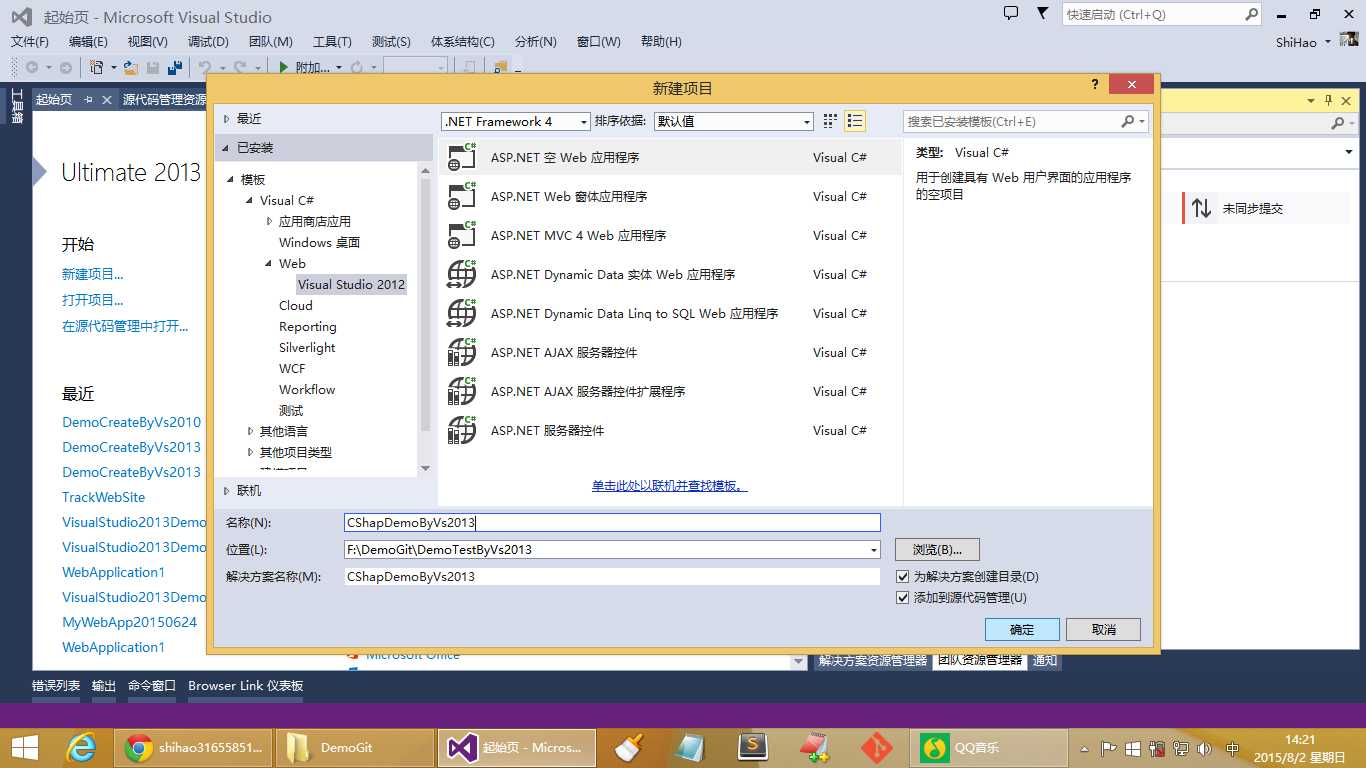
Task: Open the Windows Start button
Action: click(x=24, y=747)
